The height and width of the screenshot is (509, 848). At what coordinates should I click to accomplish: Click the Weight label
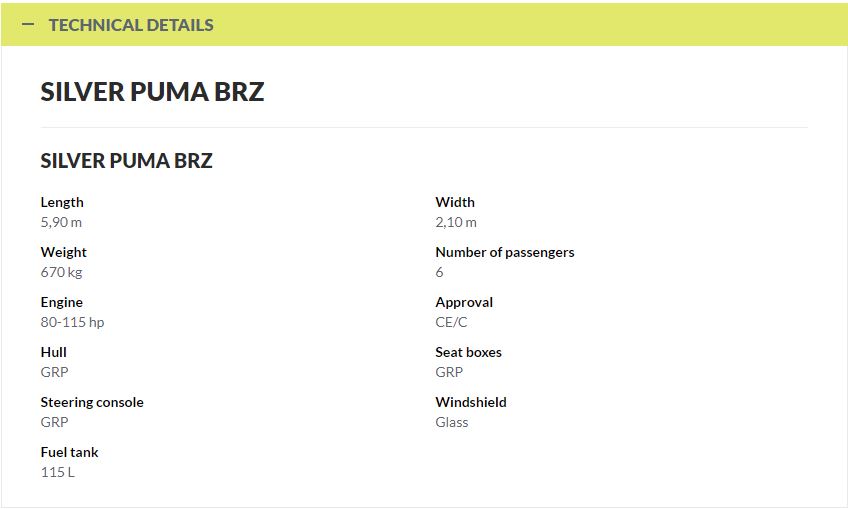(x=63, y=252)
